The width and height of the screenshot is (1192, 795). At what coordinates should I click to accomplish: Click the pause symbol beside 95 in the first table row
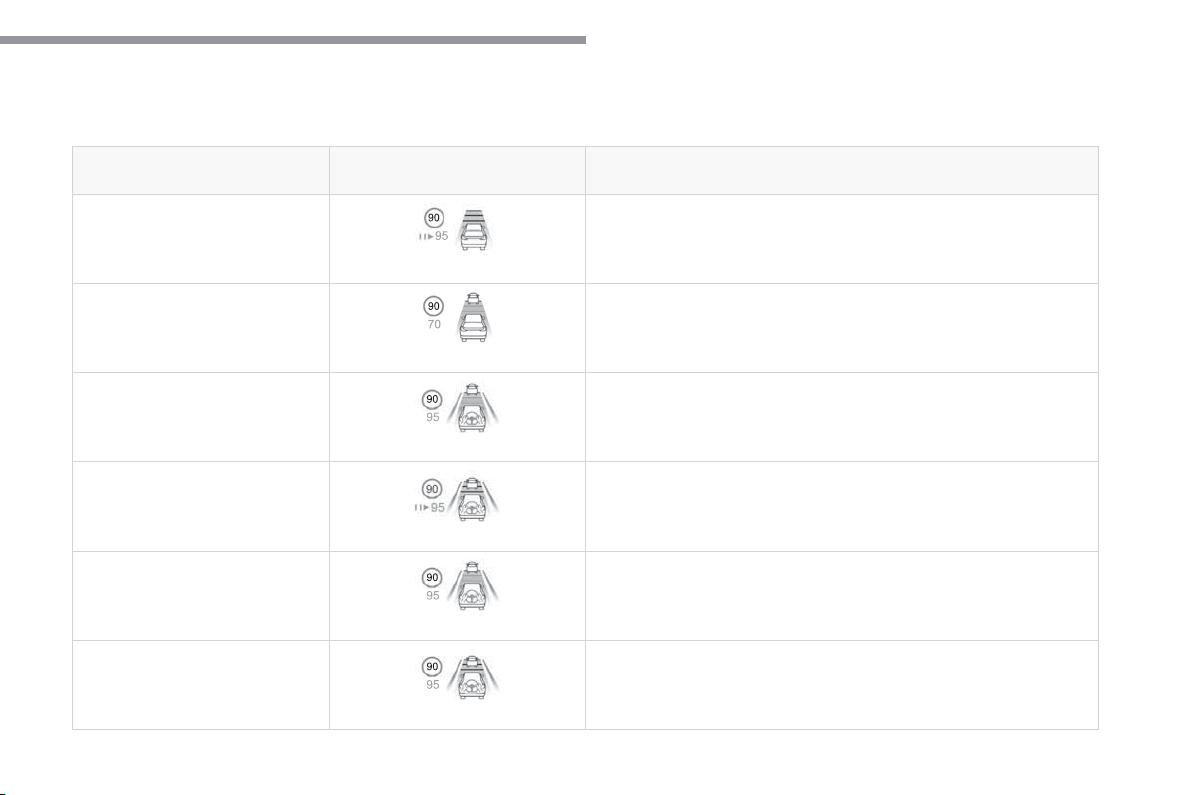click(425, 236)
